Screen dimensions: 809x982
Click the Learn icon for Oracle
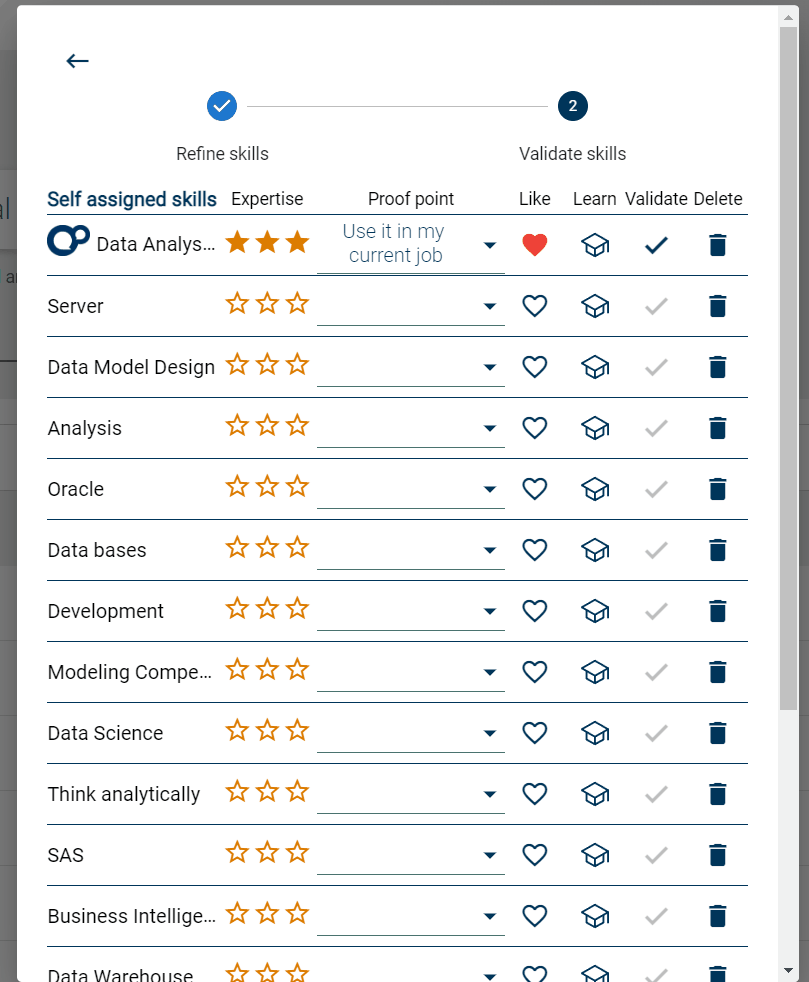click(x=595, y=489)
